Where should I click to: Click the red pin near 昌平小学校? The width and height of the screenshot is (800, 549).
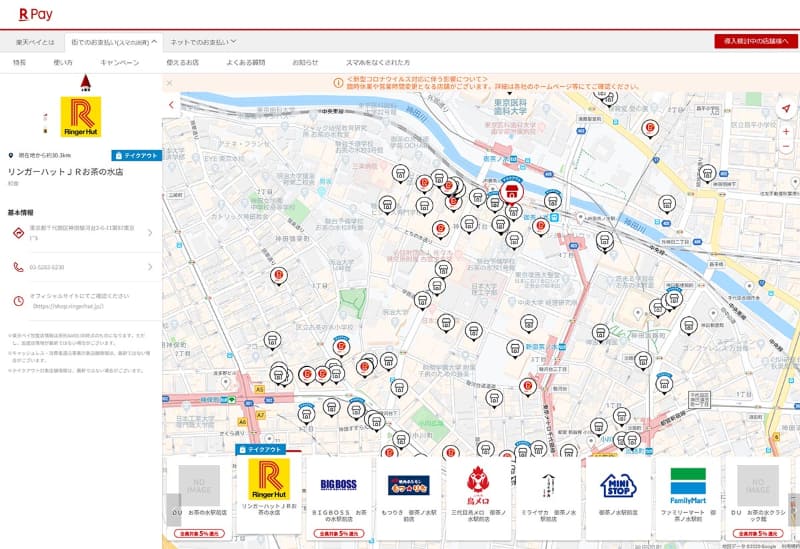pos(650,128)
